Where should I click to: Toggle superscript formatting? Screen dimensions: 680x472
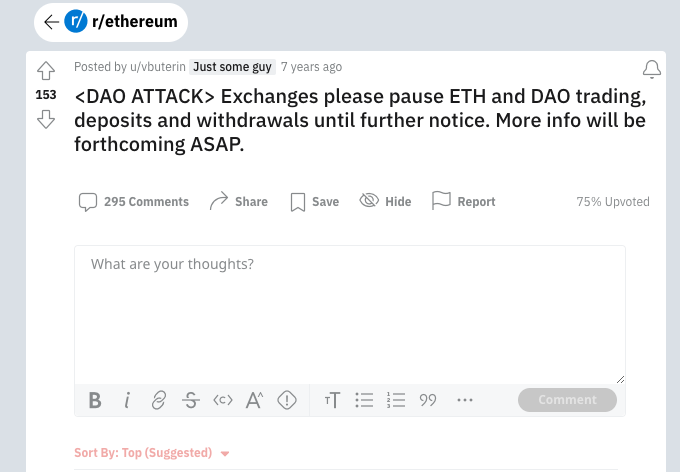point(254,400)
